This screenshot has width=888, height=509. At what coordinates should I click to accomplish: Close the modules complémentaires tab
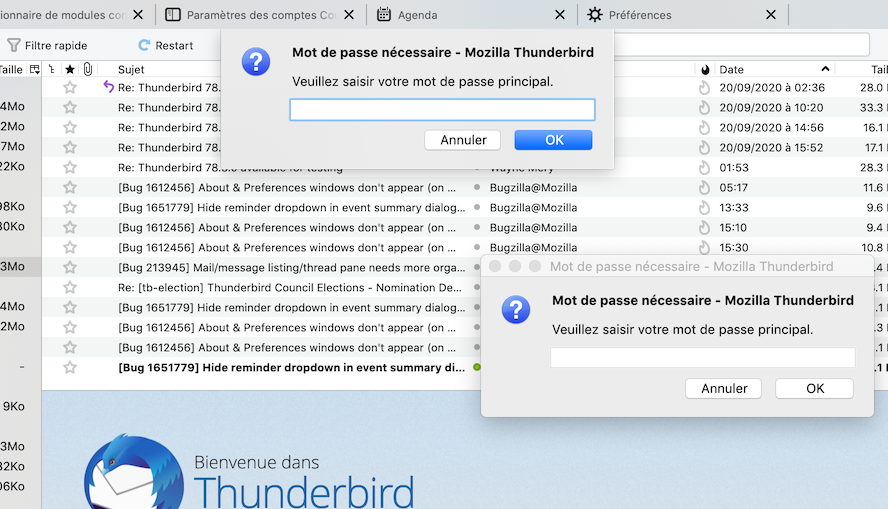coord(138,15)
